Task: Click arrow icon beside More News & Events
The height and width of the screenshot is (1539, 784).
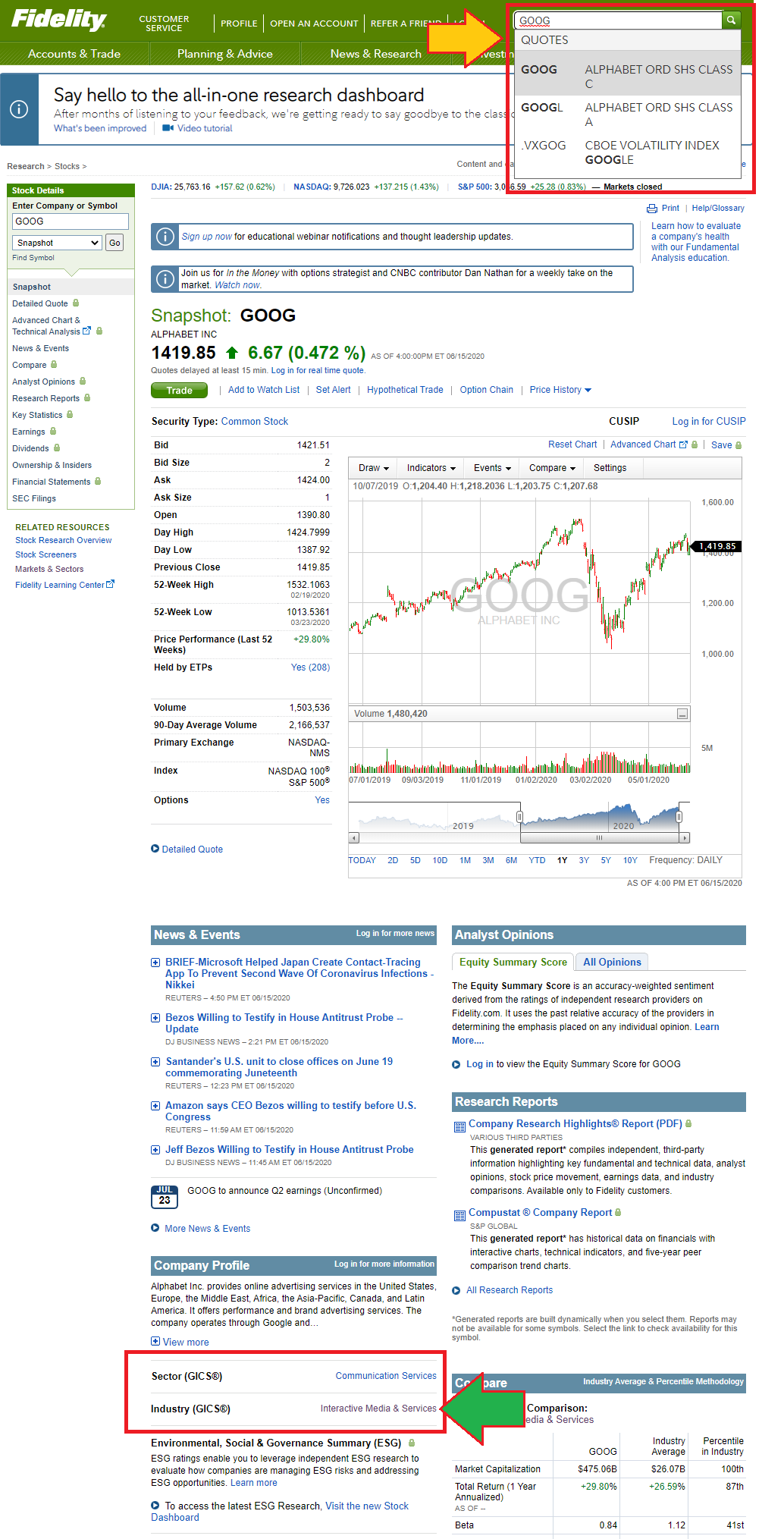Action: (x=155, y=1228)
